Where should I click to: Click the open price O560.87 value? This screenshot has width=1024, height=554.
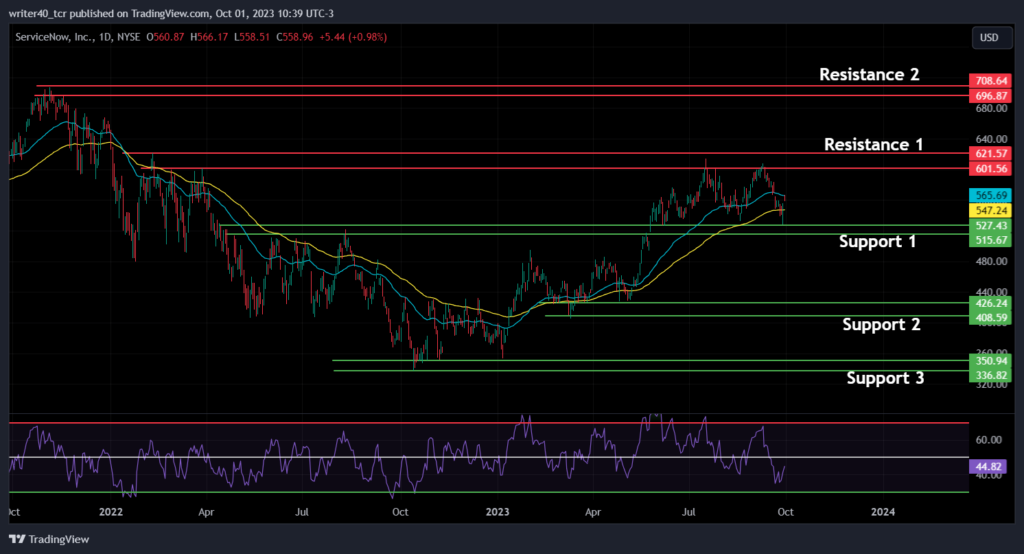point(165,37)
